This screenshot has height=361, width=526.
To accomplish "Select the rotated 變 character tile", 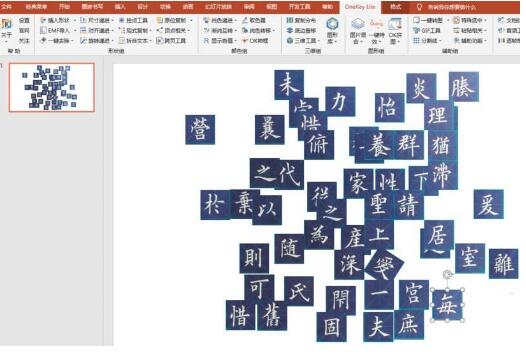I will pyautogui.click(x=384, y=264).
